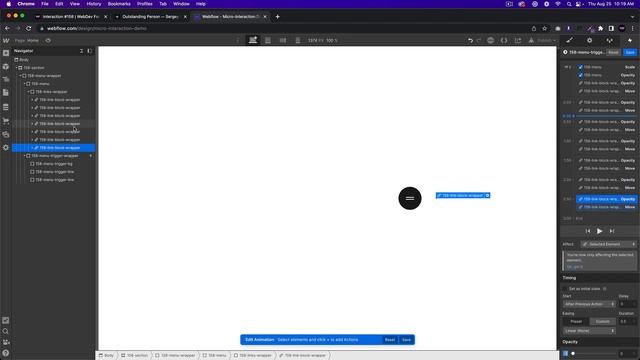Click the Delay input field
The image size is (640, 360).
(x=627, y=304)
